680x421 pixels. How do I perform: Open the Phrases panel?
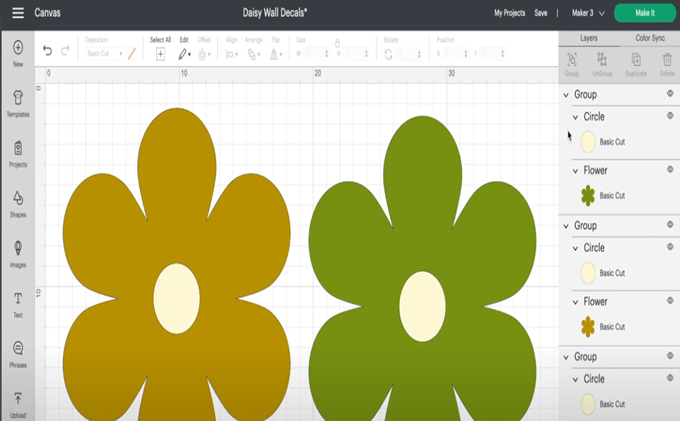18,354
